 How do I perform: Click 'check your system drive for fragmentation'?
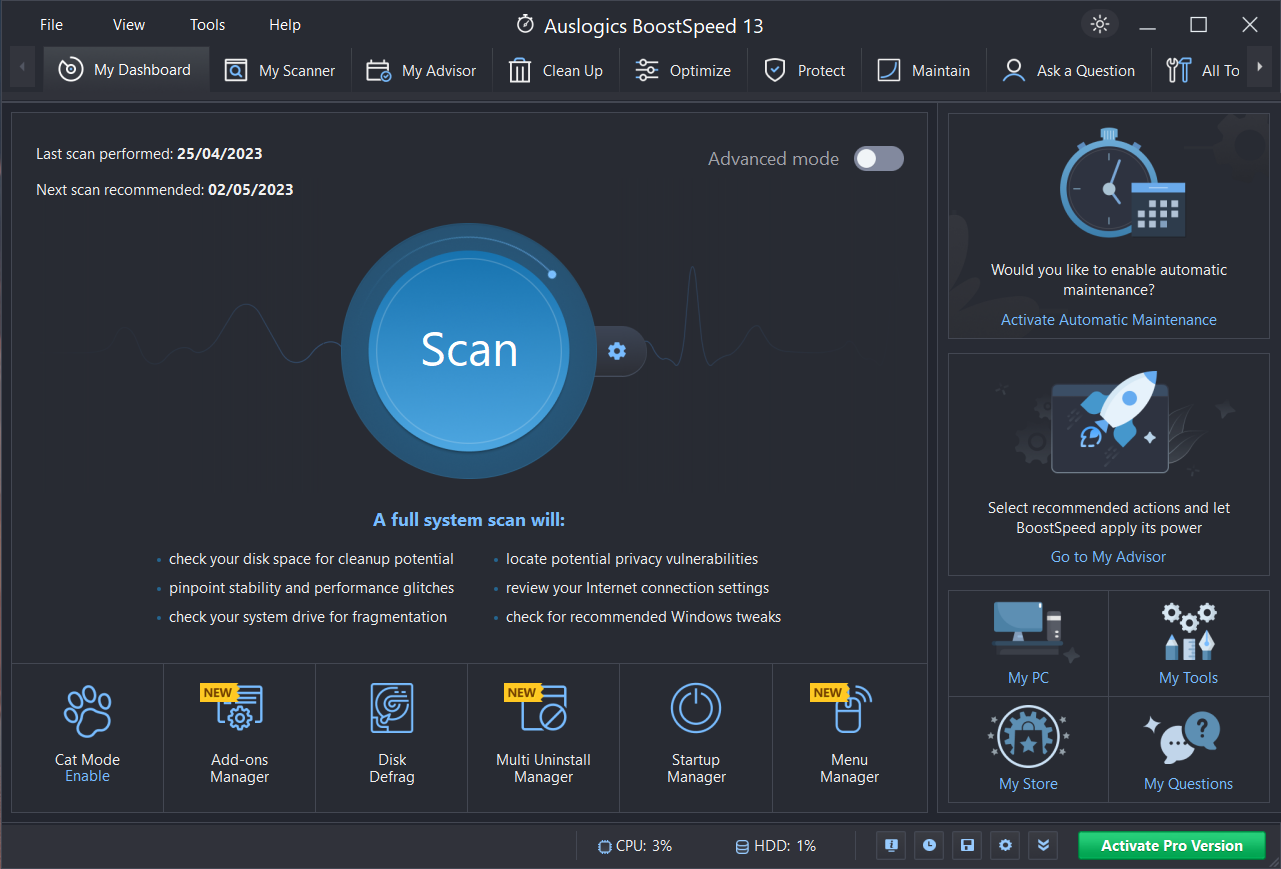click(x=308, y=617)
